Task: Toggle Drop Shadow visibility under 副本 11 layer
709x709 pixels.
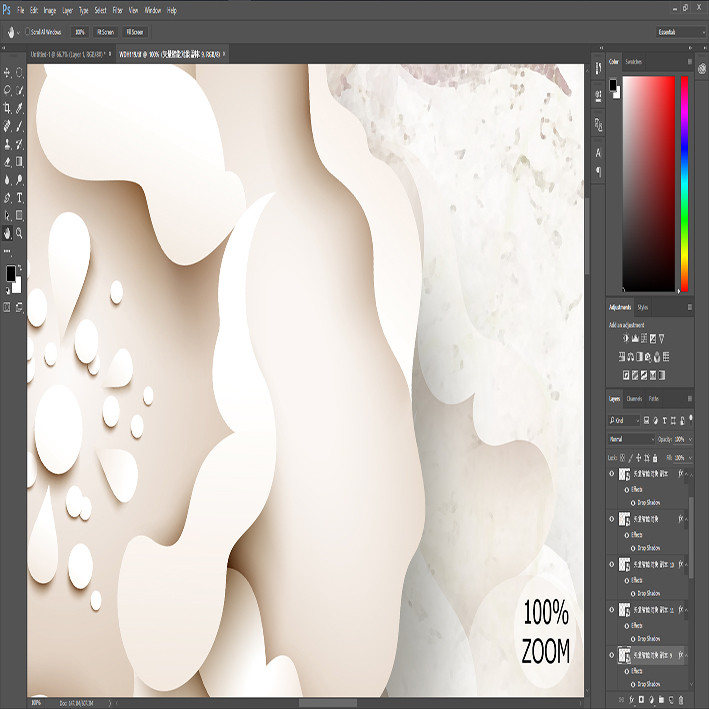Action: pyautogui.click(x=633, y=638)
